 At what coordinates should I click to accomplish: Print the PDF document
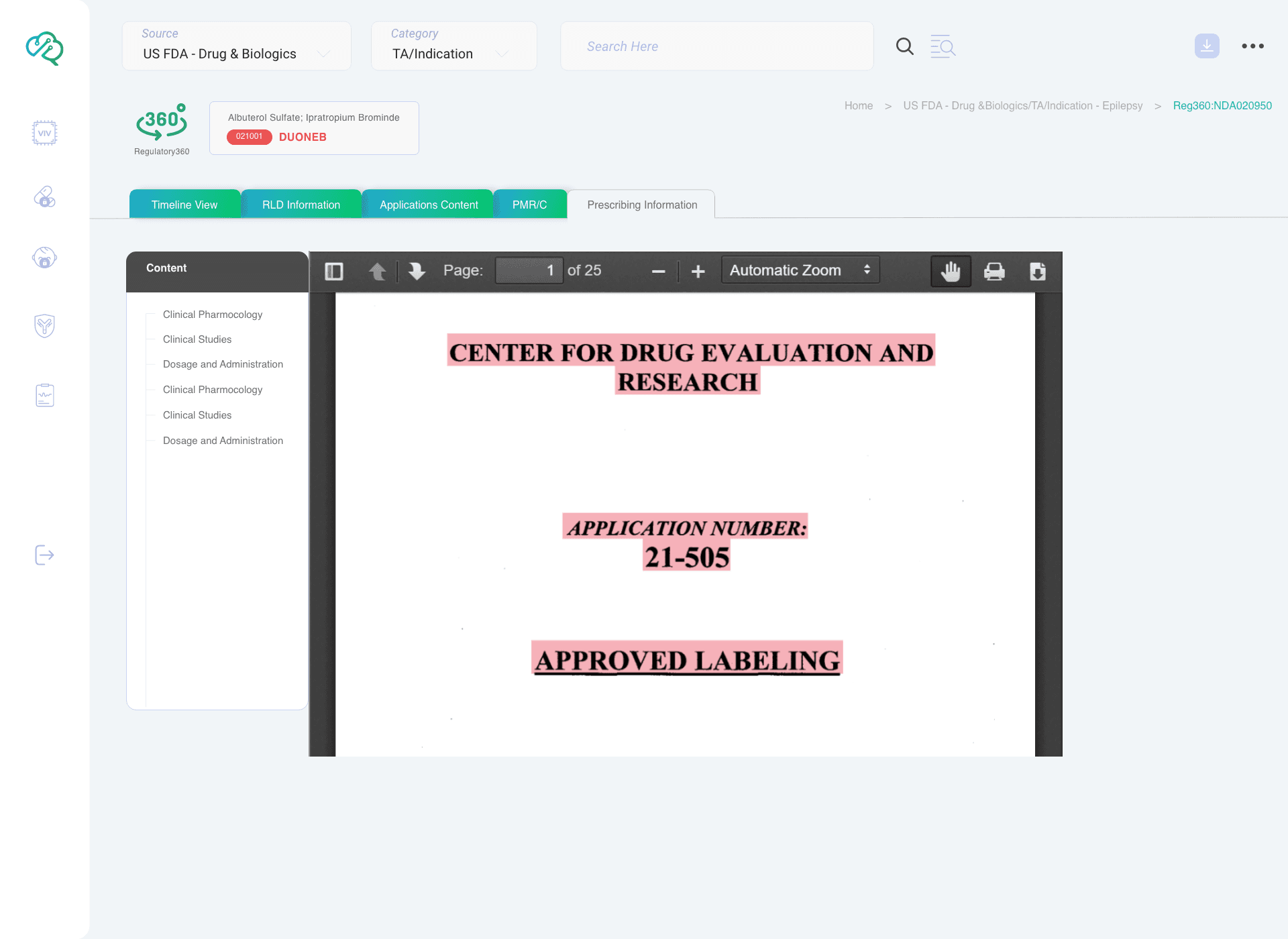tap(994, 271)
